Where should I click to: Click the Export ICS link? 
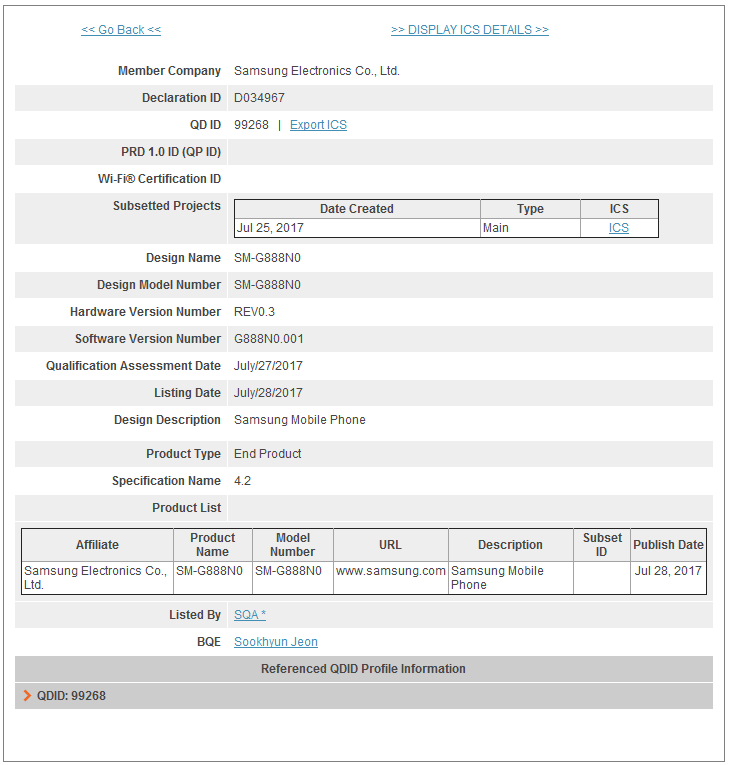point(318,125)
